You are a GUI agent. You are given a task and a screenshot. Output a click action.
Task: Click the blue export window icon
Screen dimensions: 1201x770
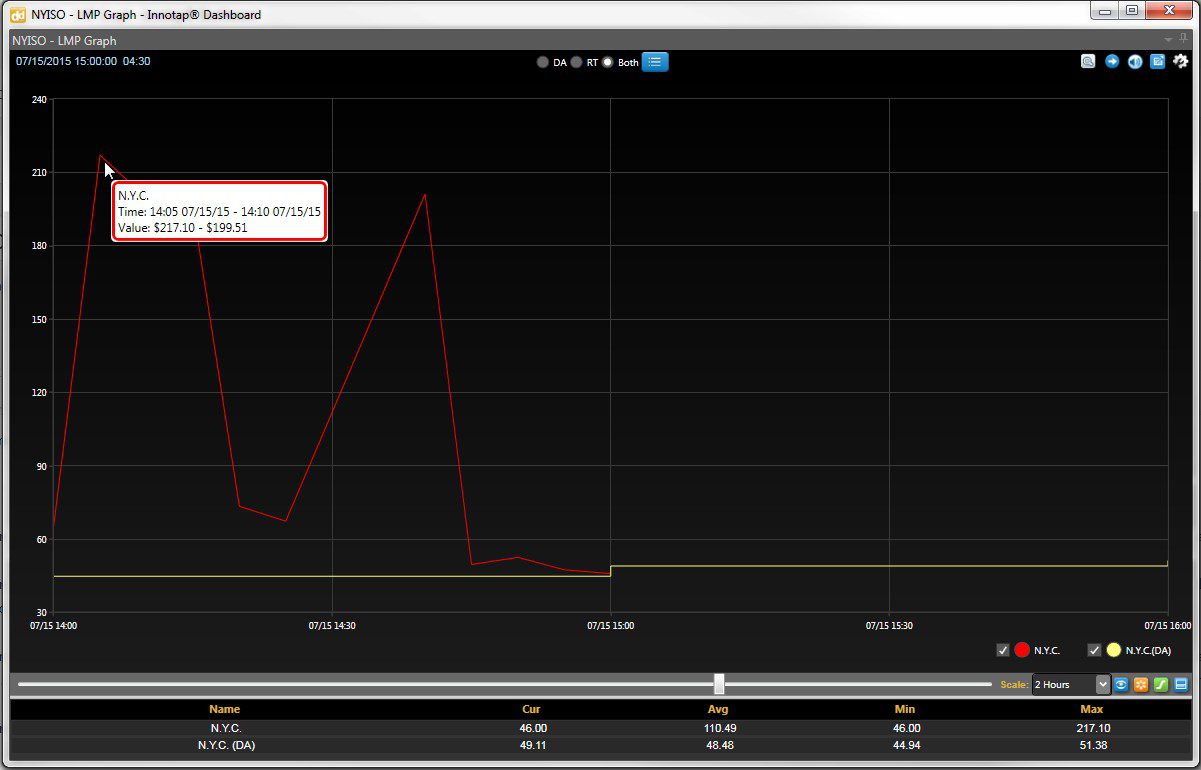[1158, 62]
